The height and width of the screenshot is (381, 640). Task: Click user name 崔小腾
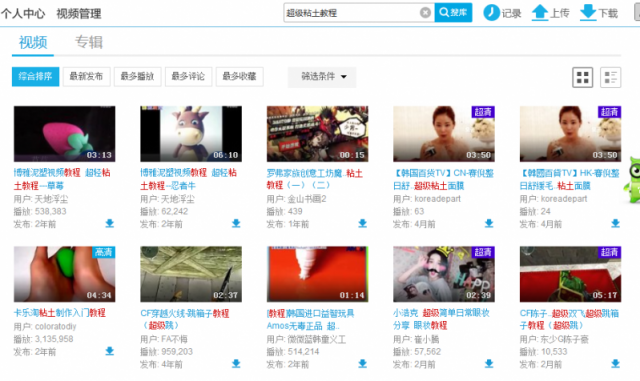point(427,339)
